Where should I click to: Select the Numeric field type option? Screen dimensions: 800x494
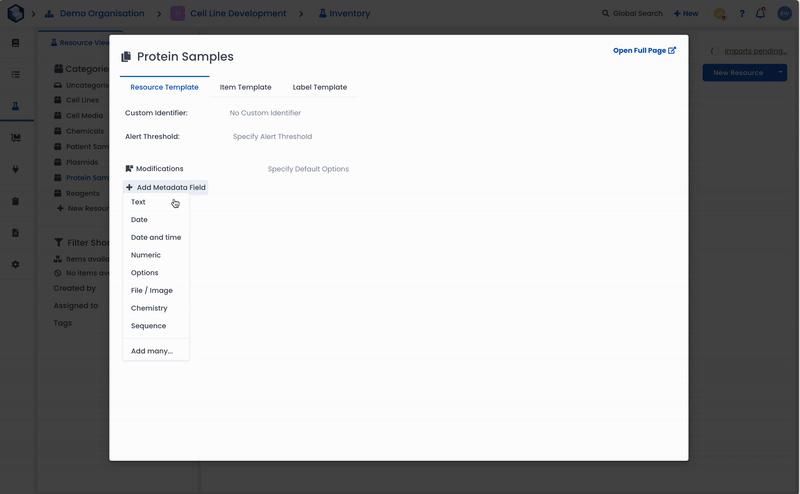pos(146,255)
